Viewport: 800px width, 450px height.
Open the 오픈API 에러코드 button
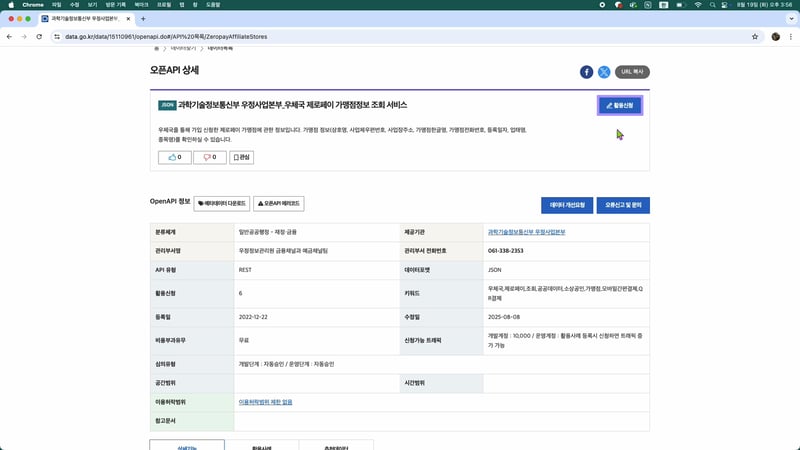click(279, 204)
